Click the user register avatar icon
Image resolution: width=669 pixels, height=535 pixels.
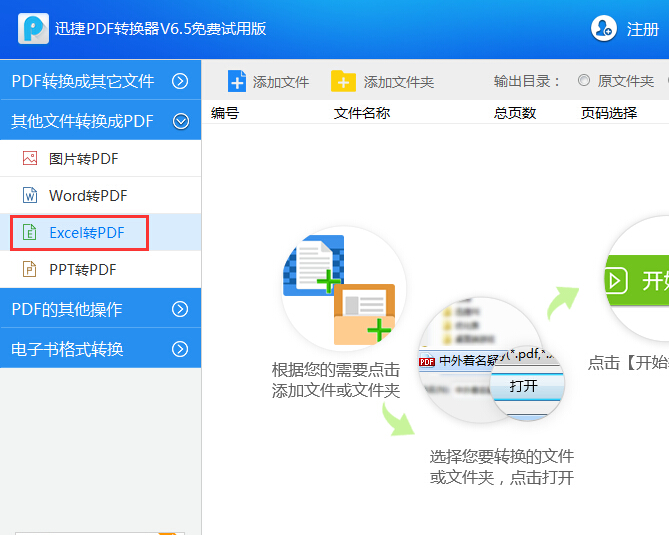[x=604, y=29]
